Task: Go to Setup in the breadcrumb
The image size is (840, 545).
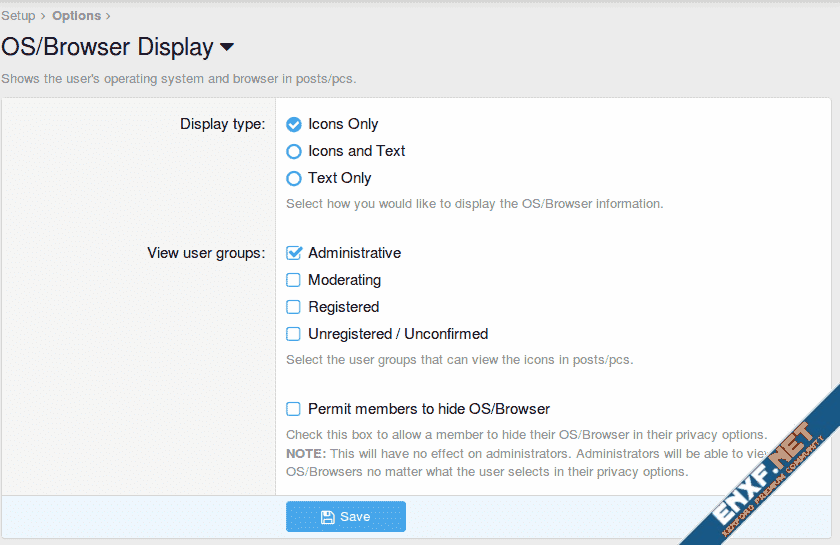Action: point(18,16)
